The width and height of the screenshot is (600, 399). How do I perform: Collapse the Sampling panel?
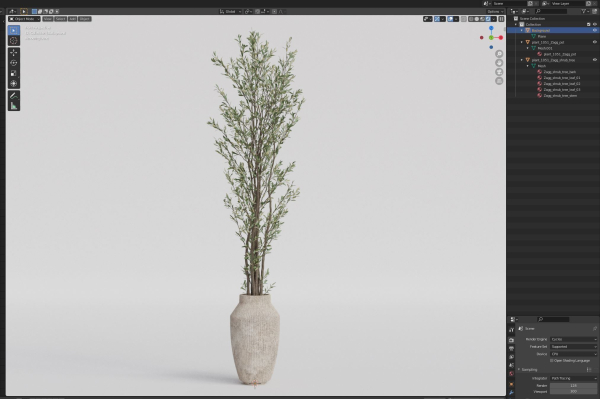519,370
